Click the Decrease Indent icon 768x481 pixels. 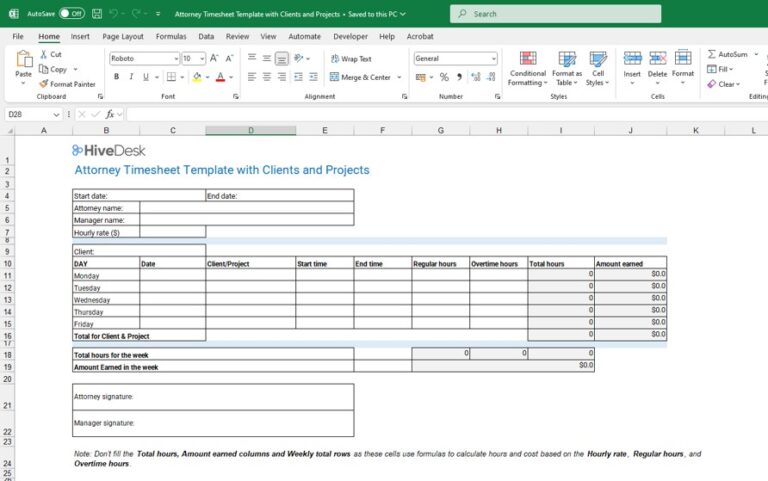click(x=298, y=77)
